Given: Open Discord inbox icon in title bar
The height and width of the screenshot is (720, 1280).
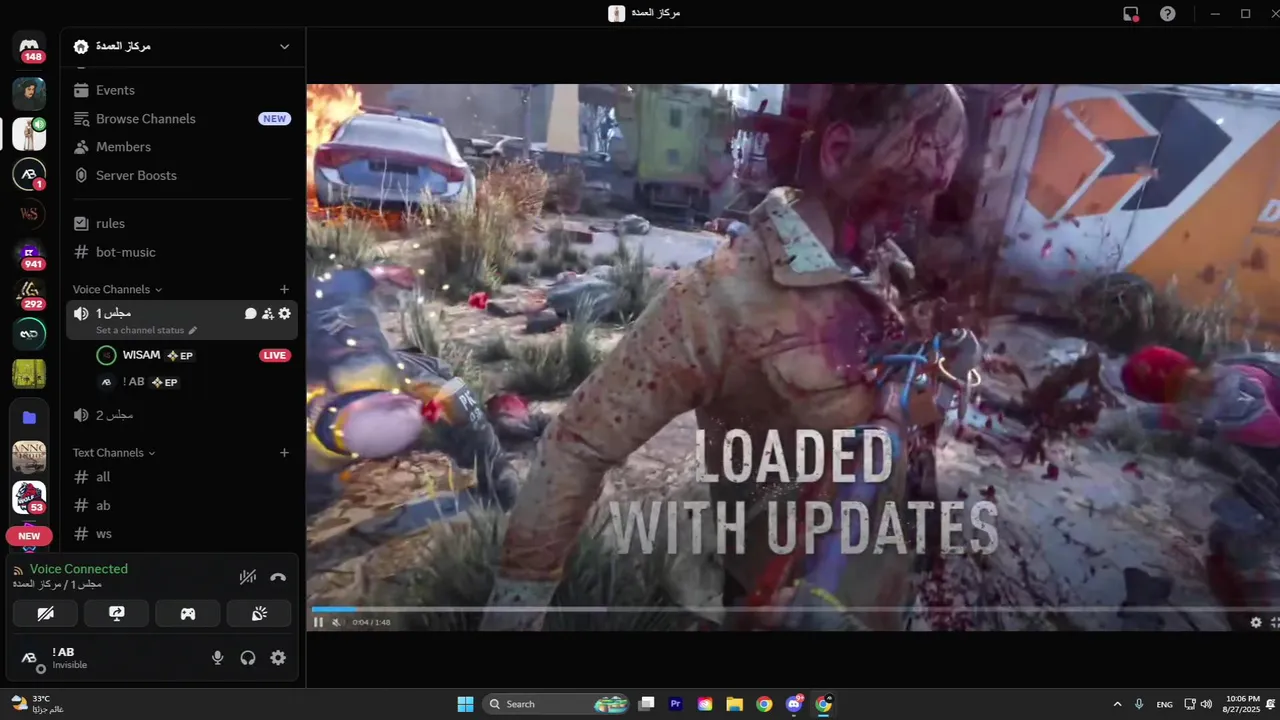Looking at the screenshot, I should point(1131,14).
